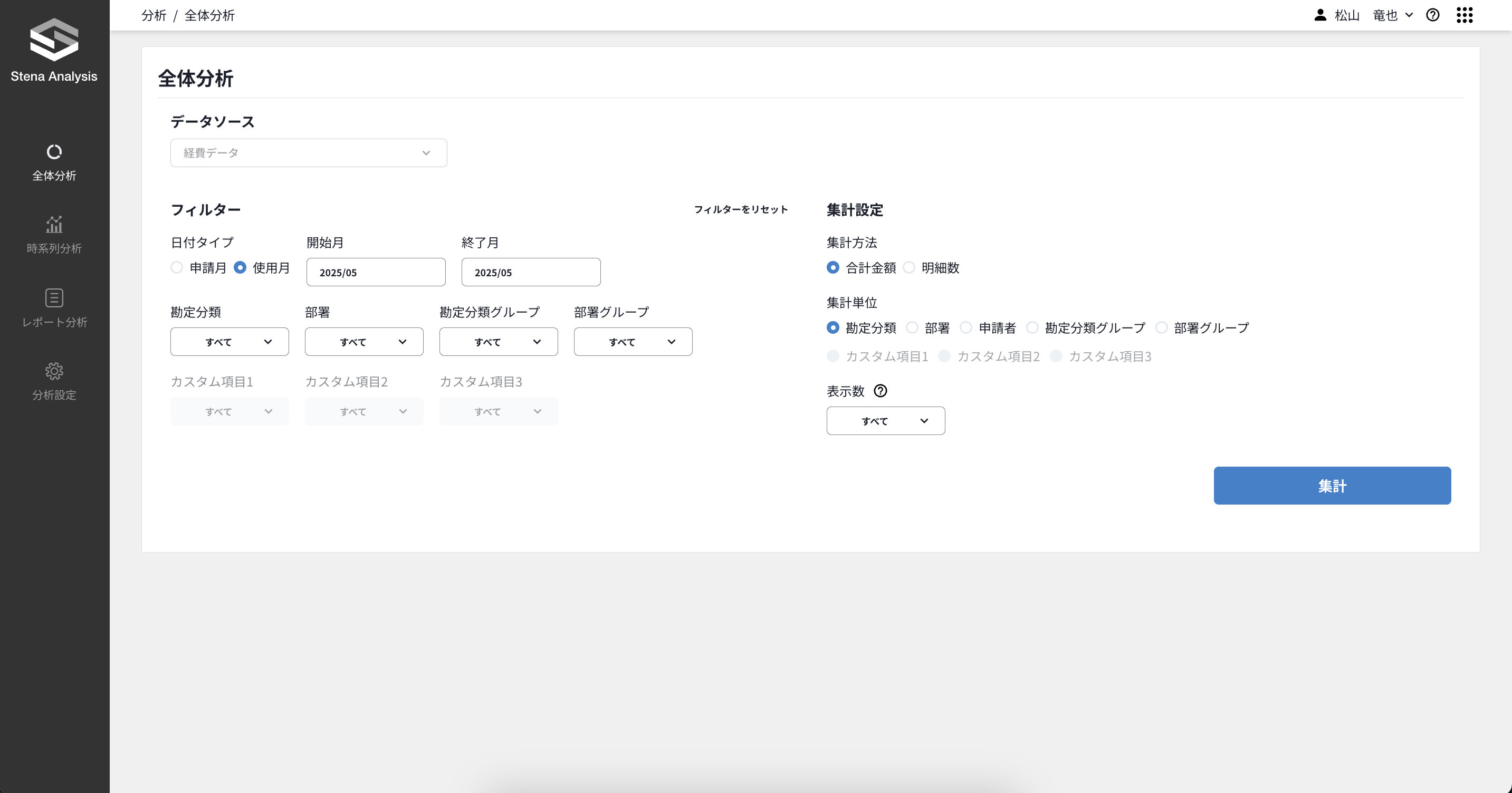Image resolution: width=1512 pixels, height=793 pixels.
Task: Select 申請者 aggregation unit radio
Action: (x=966, y=328)
